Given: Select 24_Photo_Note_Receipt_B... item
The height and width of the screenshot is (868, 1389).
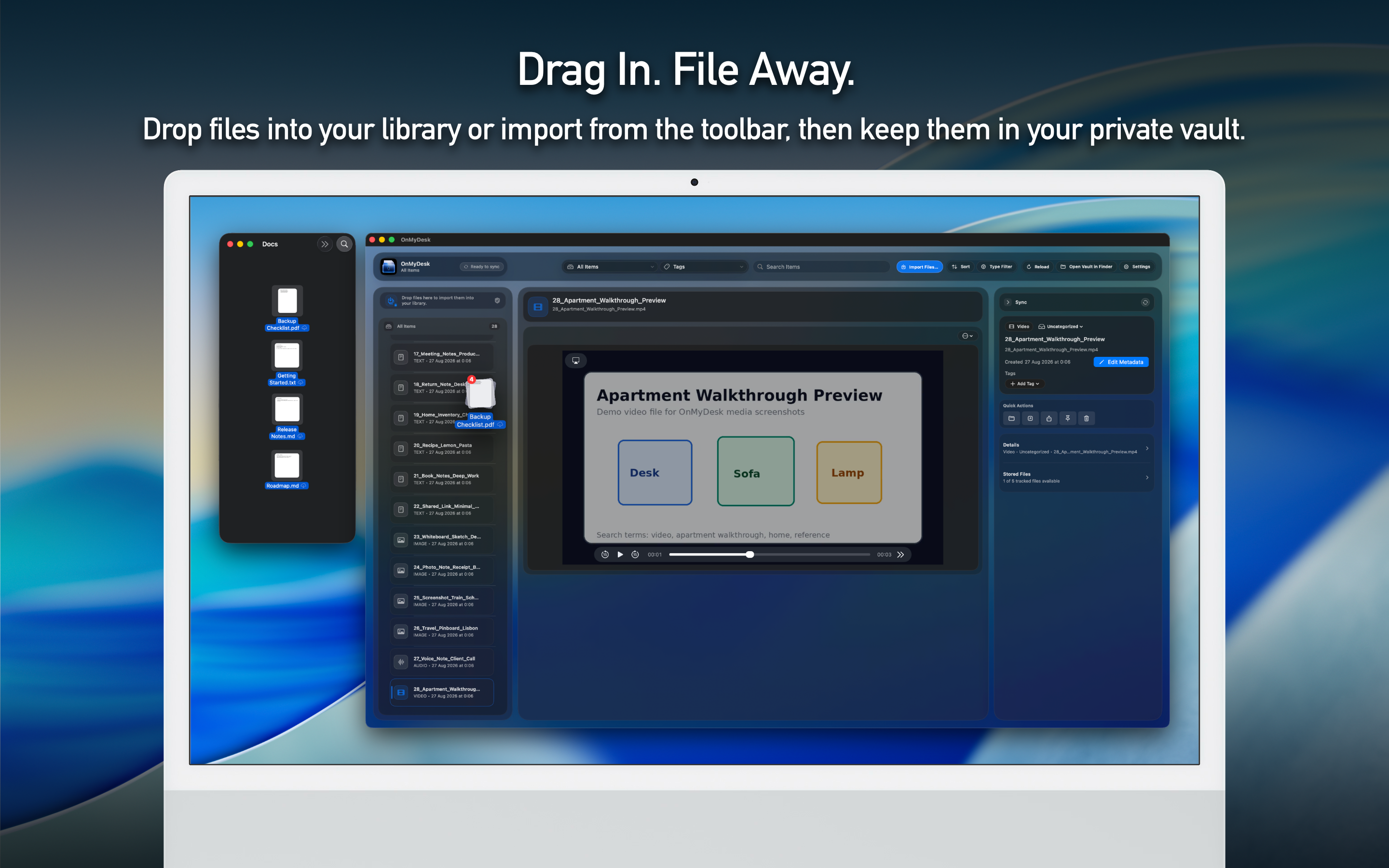Looking at the screenshot, I should pyautogui.click(x=442, y=570).
